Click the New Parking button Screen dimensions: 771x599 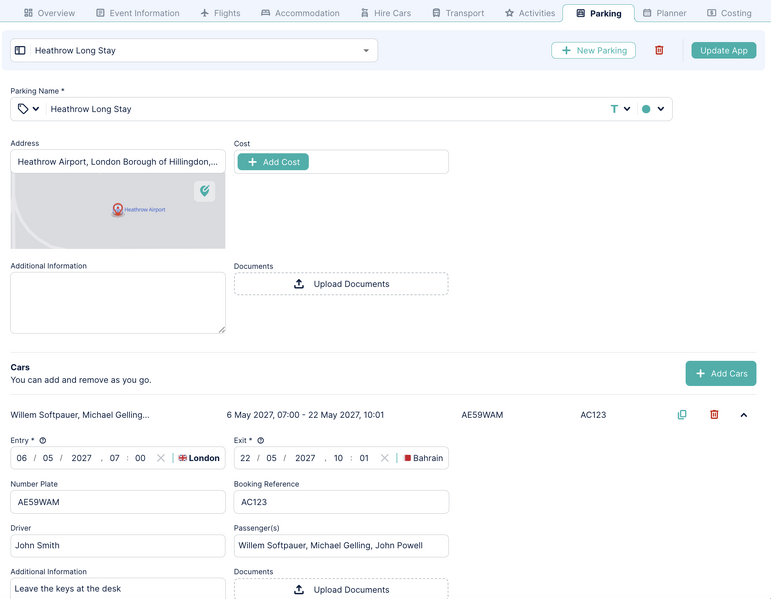593,50
